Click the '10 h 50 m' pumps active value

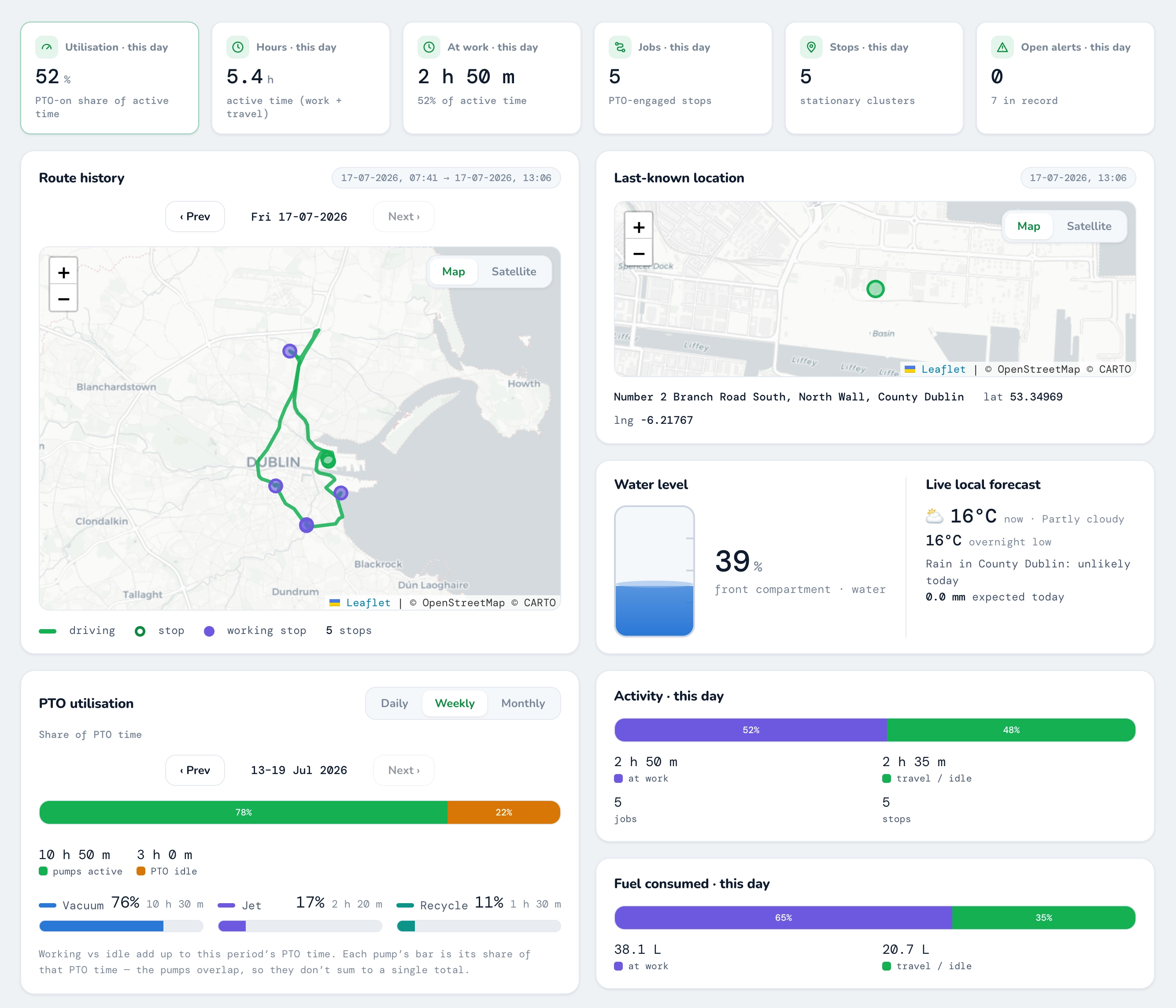tap(74, 855)
